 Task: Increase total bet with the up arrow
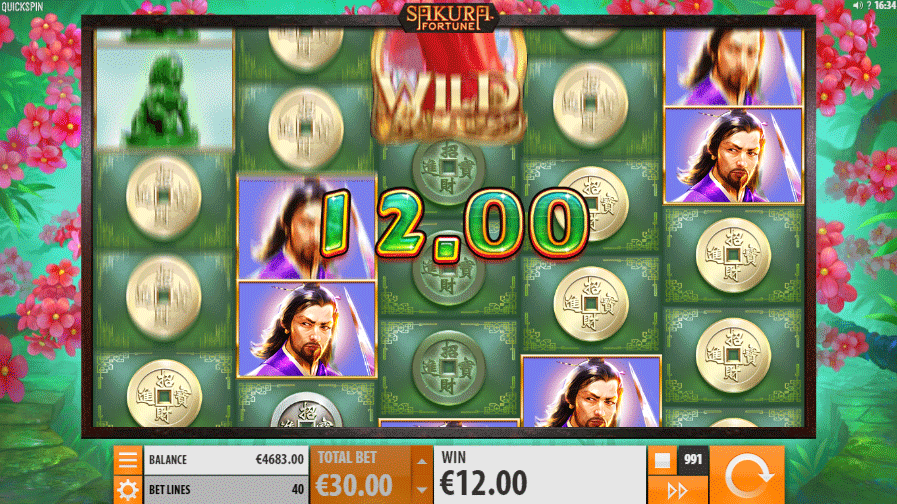click(x=422, y=461)
